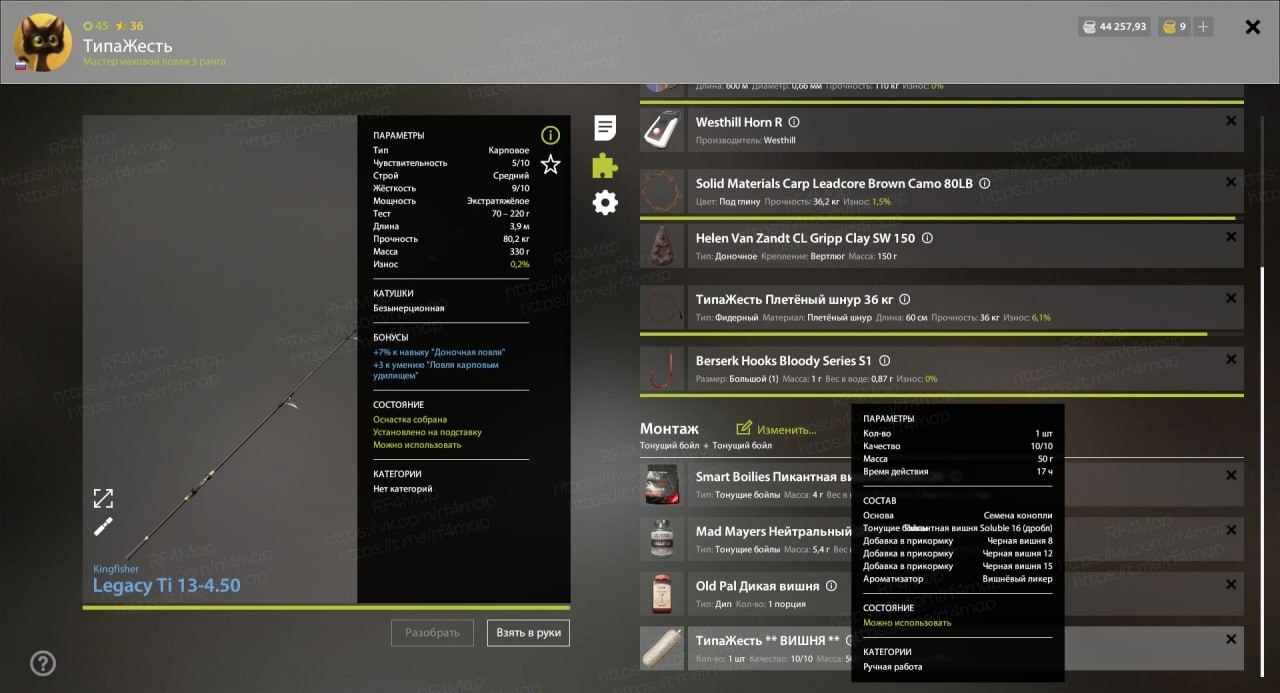Show info for Berserk Hooks Bloody Series S1
This screenshot has width=1280, height=693.
click(x=885, y=361)
